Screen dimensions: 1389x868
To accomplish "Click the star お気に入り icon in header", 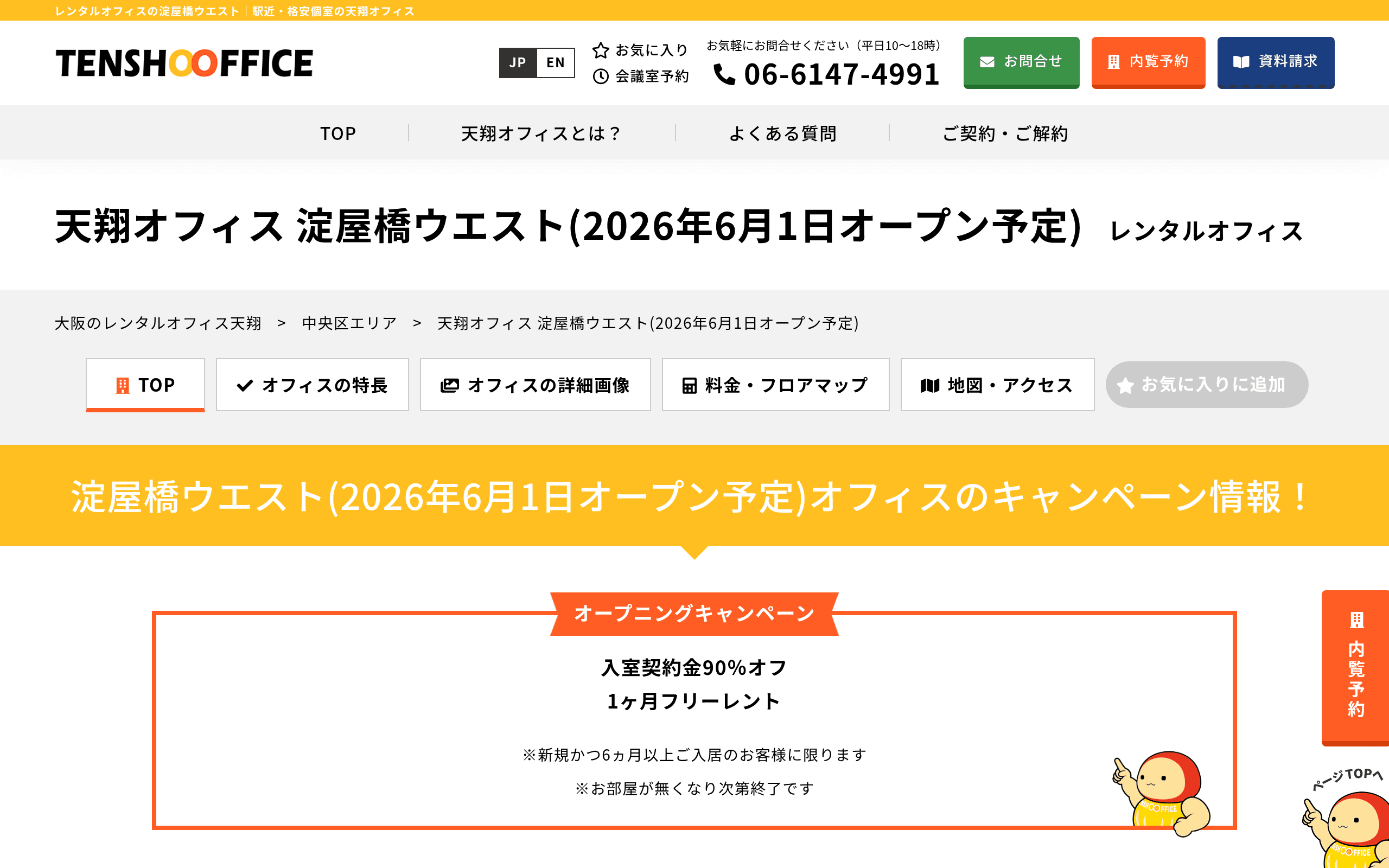I will click(x=601, y=50).
